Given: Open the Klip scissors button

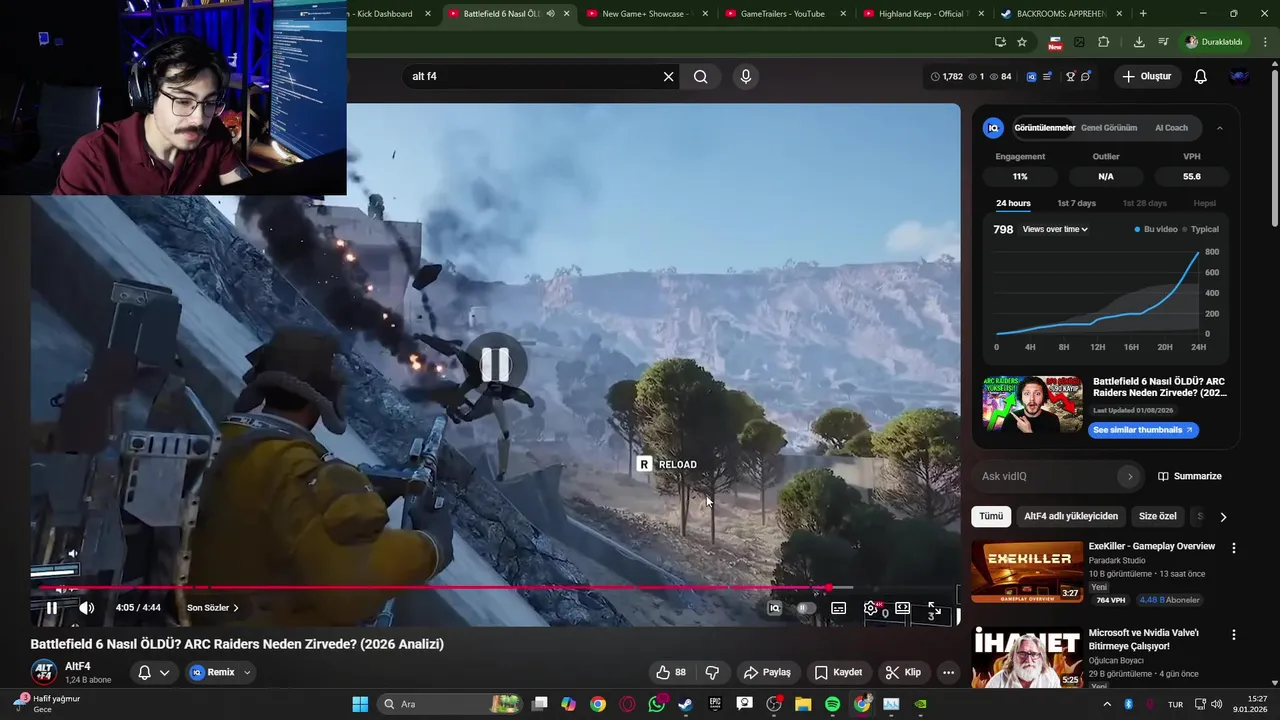Looking at the screenshot, I should click(x=903, y=672).
